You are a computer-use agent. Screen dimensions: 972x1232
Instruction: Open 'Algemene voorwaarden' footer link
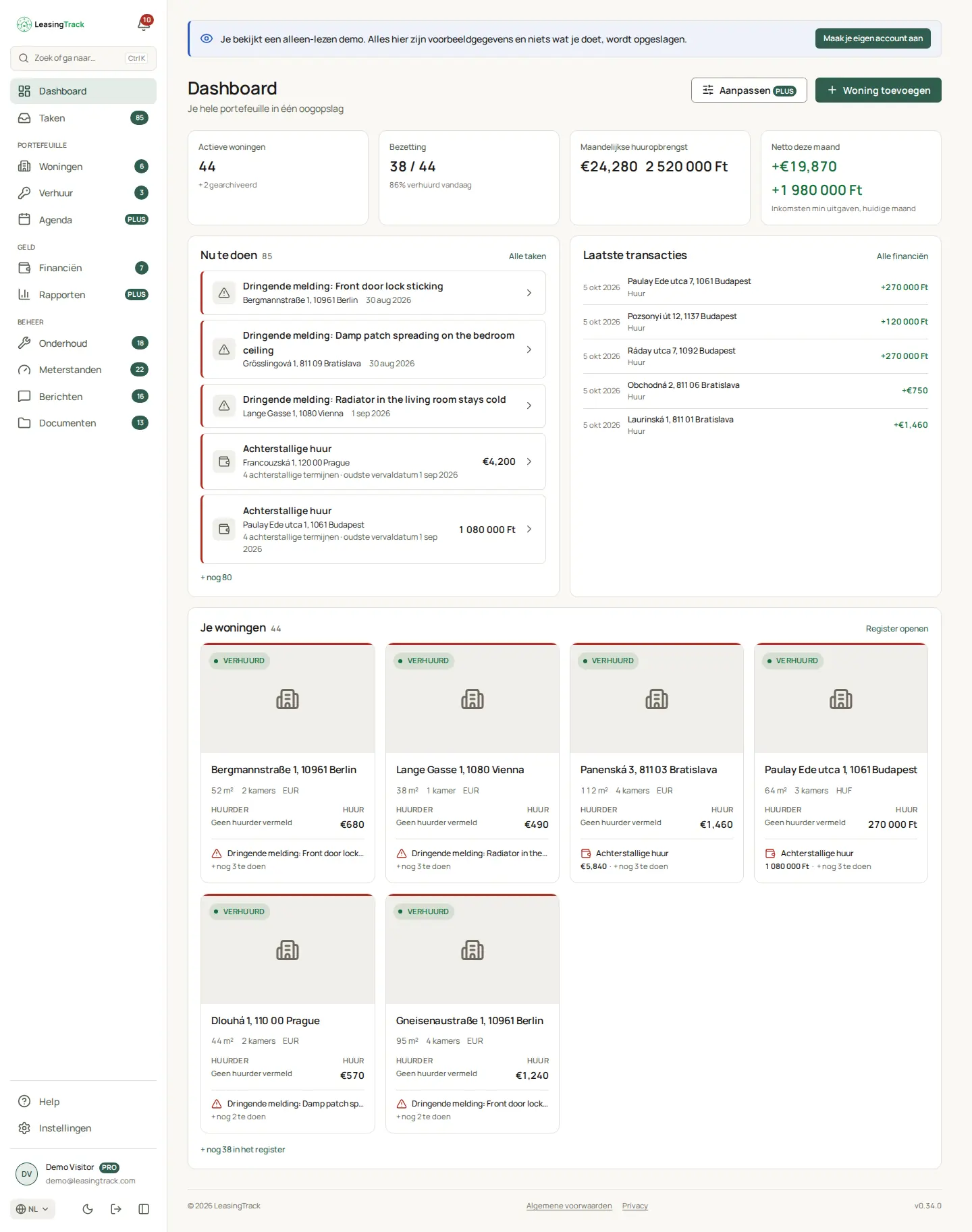point(569,1206)
